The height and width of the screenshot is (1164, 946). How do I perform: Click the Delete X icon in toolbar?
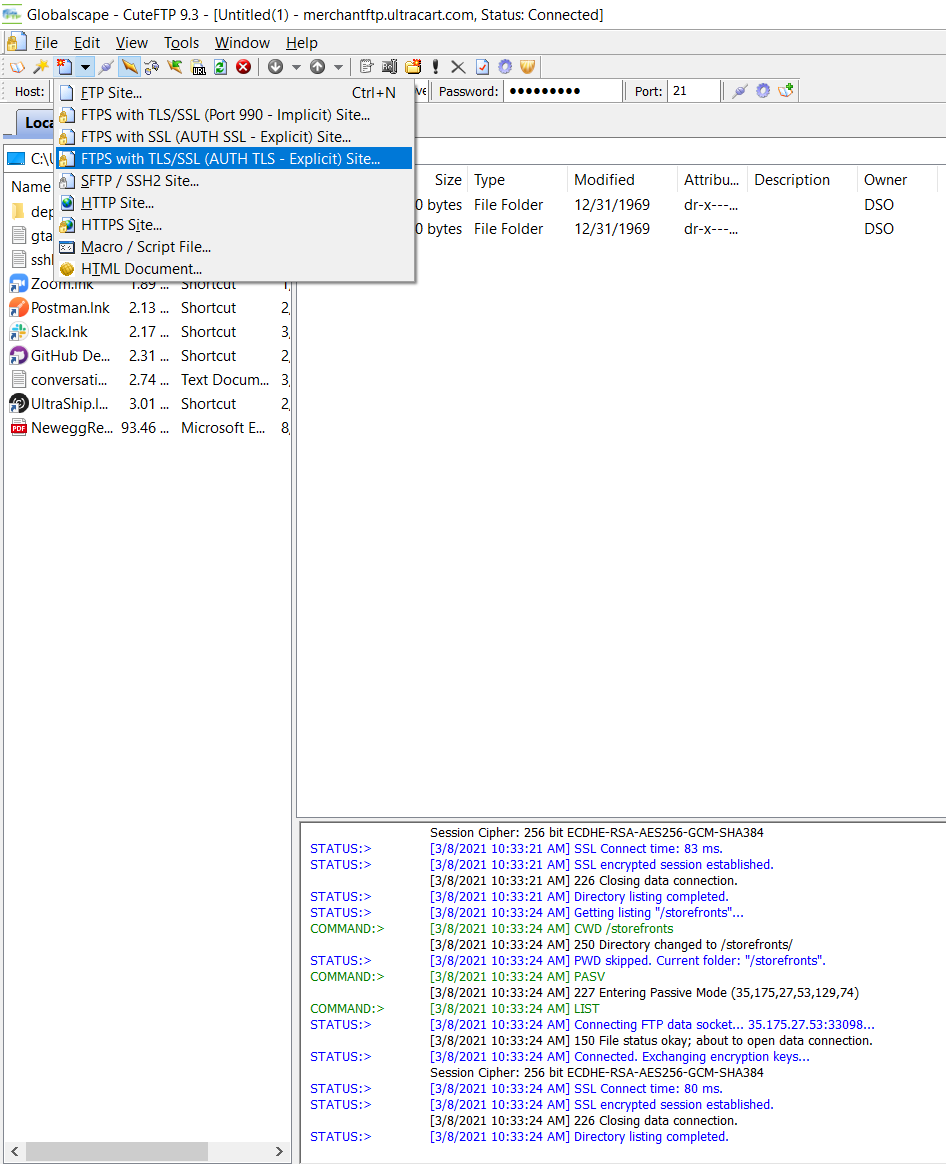pos(458,67)
